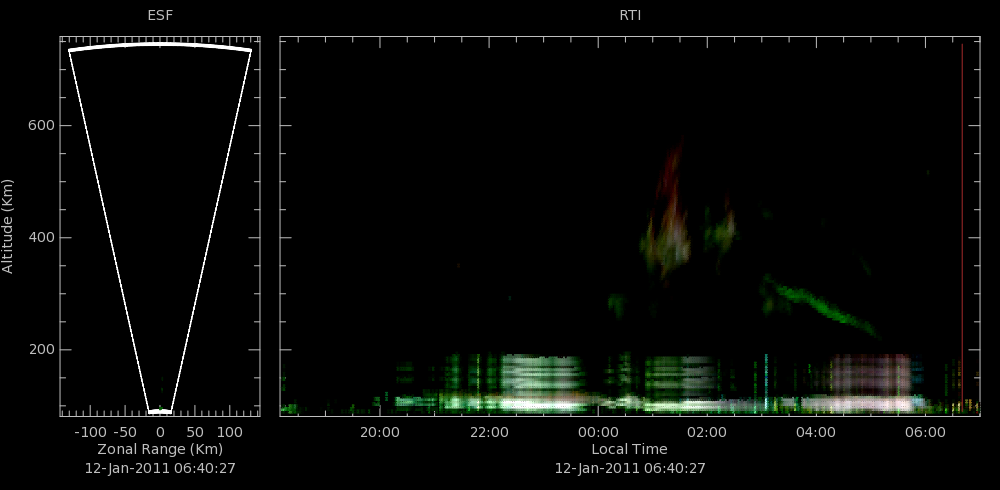Click the green descending streak near 04:00
Screen dimensions: 1000x490
click(823, 306)
